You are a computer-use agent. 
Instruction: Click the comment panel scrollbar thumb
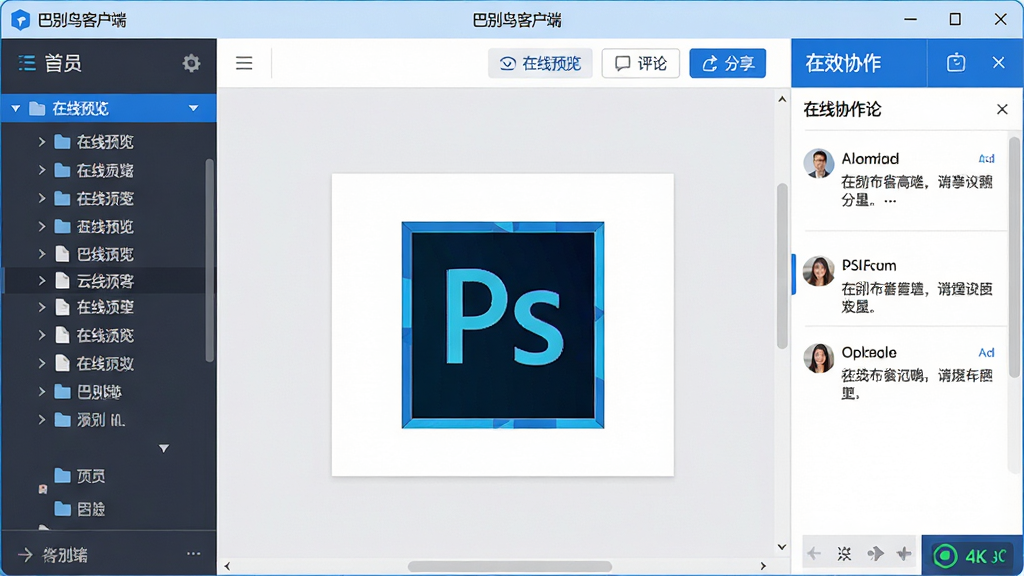(1014, 257)
